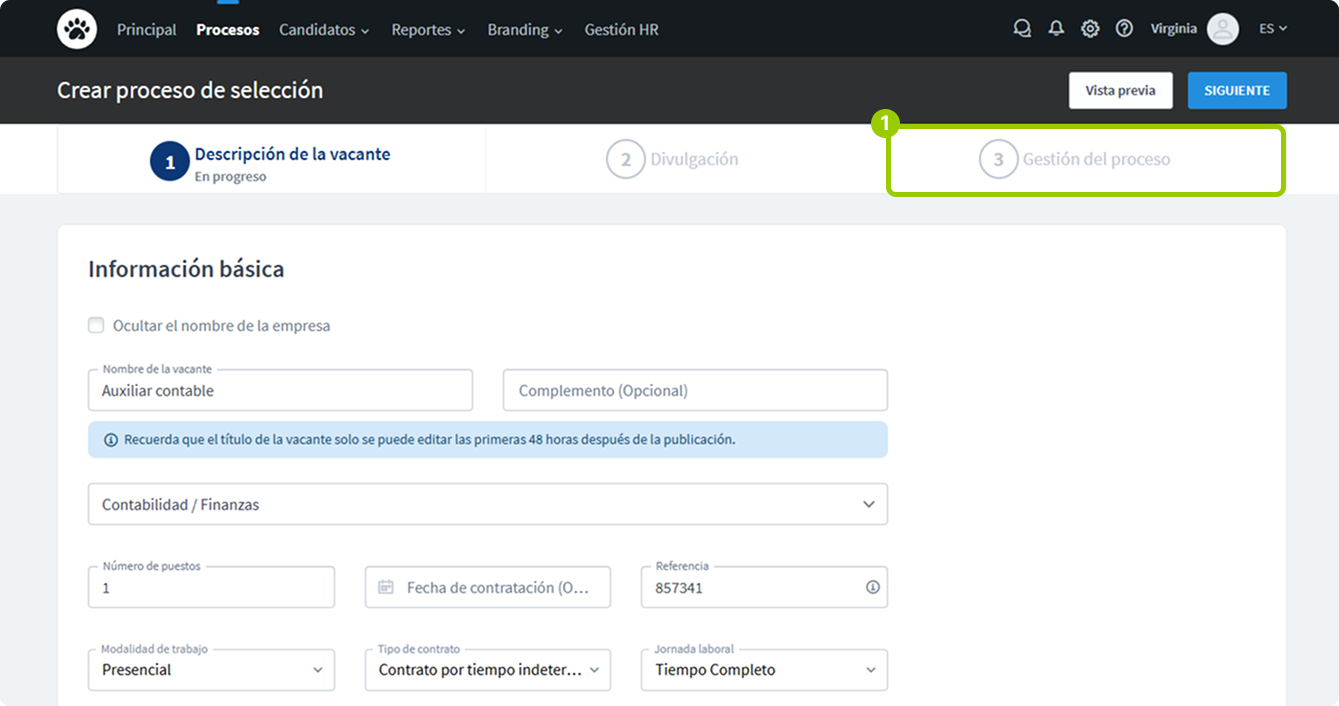Enable Ocultar el nombre de la empresa
The height and width of the screenshot is (706, 1339).
pyautogui.click(x=96, y=325)
